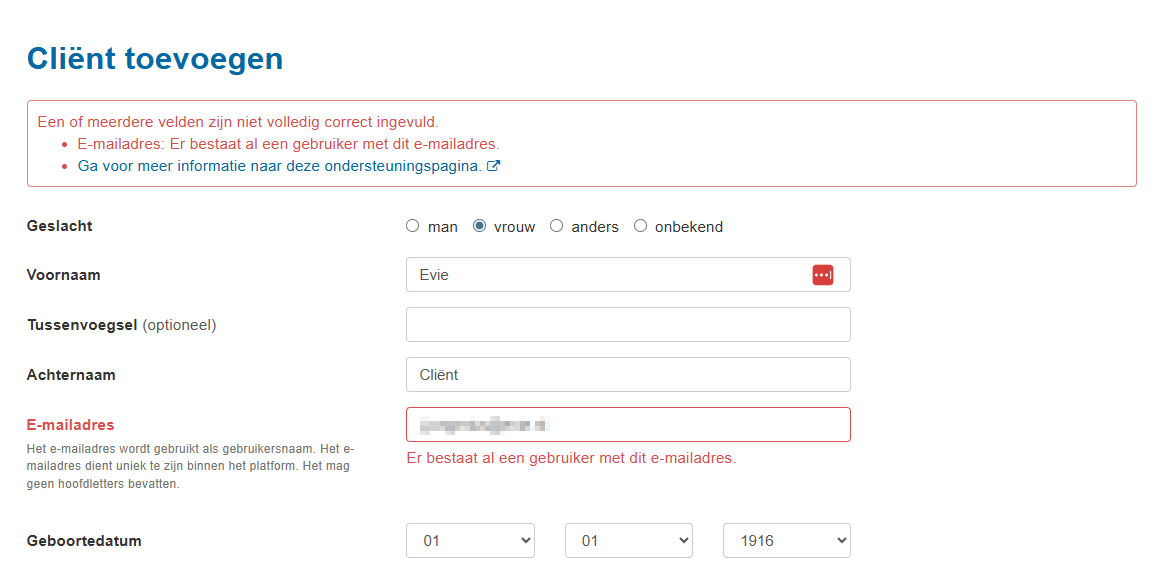The height and width of the screenshot is (571, 1156).
Task: Mark gender as 'onbekend'
Action: click(x=641, y=226)
